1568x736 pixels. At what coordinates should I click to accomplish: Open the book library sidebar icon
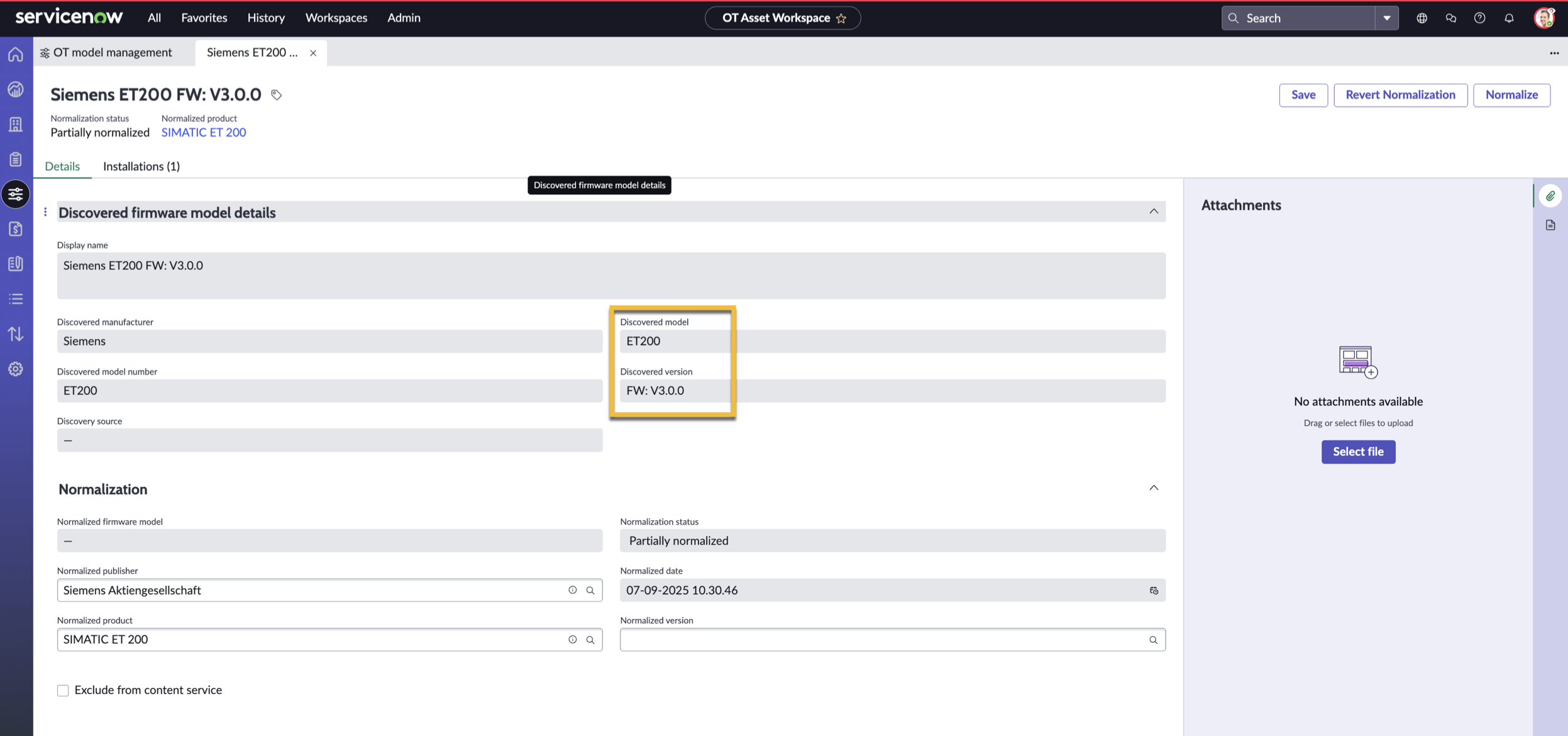16,264
